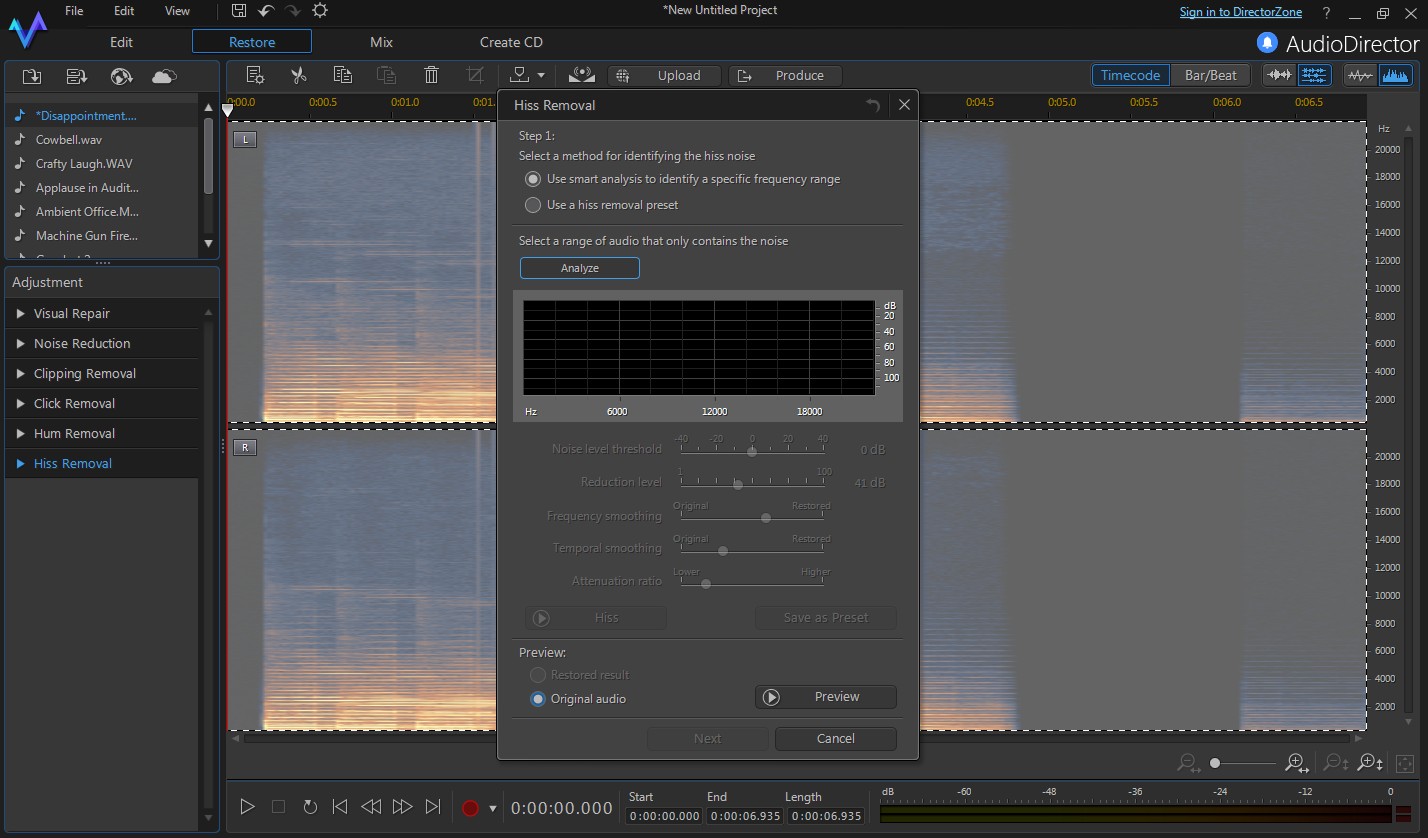The width and height of the screenshot is (1428, 838).
Task: Click the horizontal zoom in magnifier icon
Action: click(1297, 763)
